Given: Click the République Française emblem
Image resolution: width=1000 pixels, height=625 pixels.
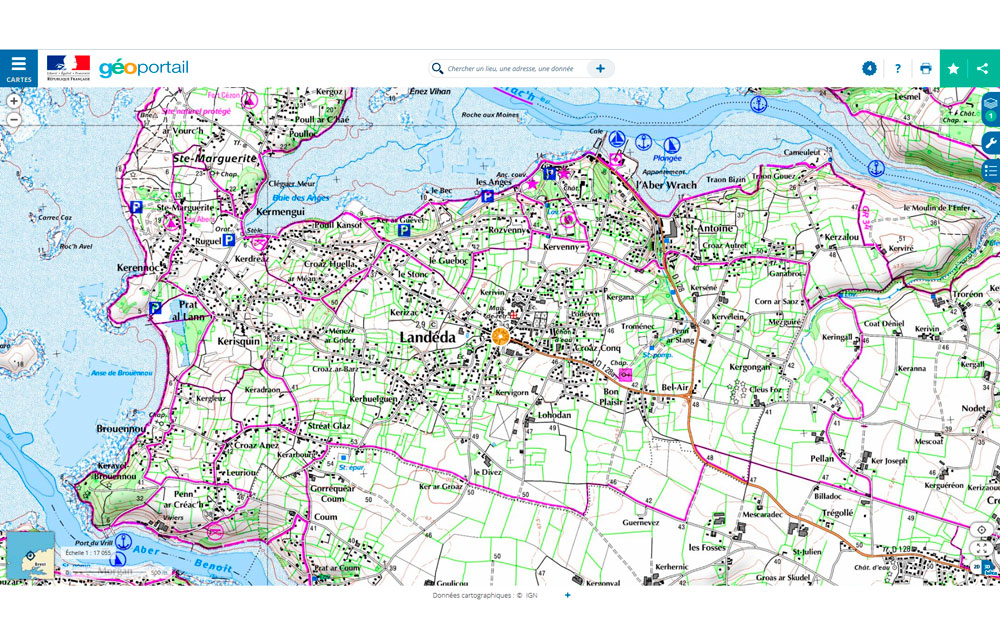Looking at the screenshot, I should click(x=68, y=68).
